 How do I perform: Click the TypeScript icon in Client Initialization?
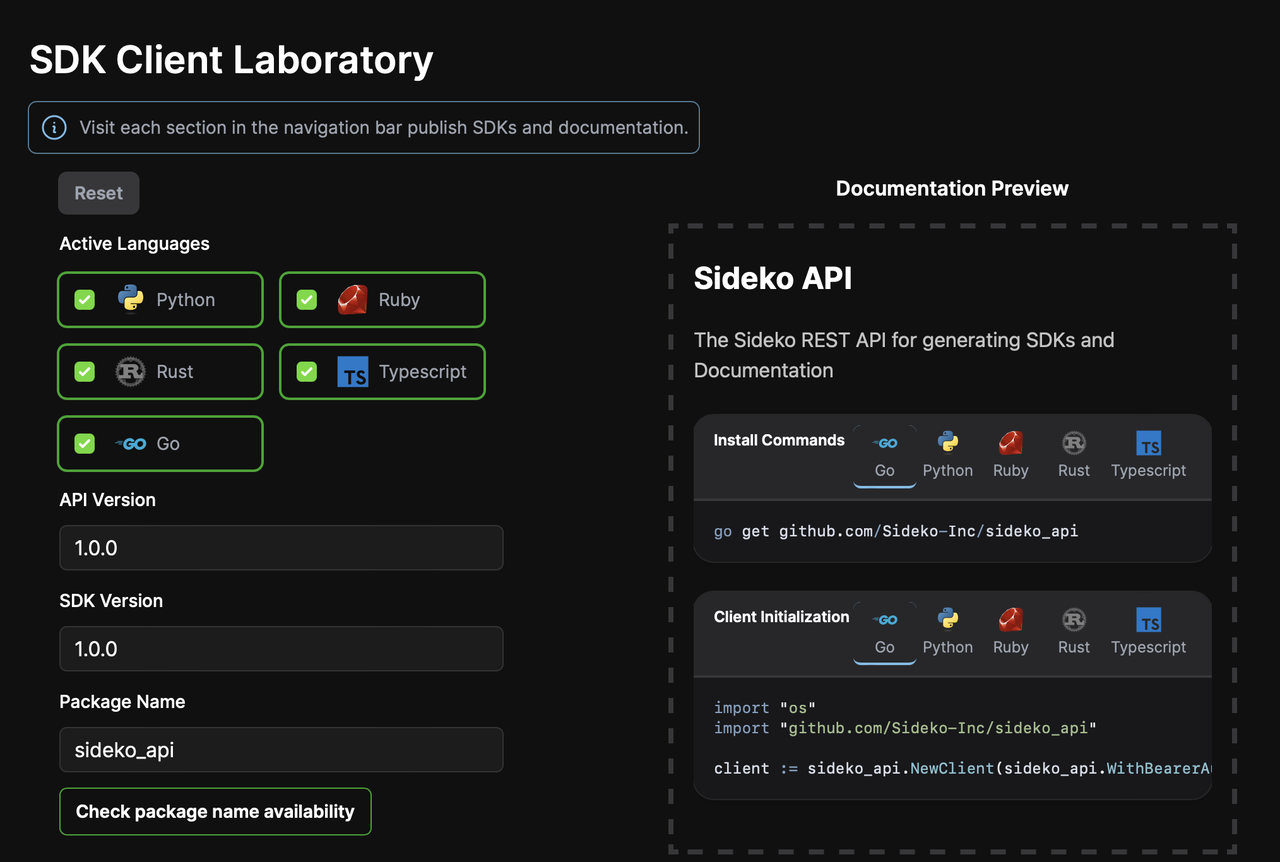(x=1149, y=619)
